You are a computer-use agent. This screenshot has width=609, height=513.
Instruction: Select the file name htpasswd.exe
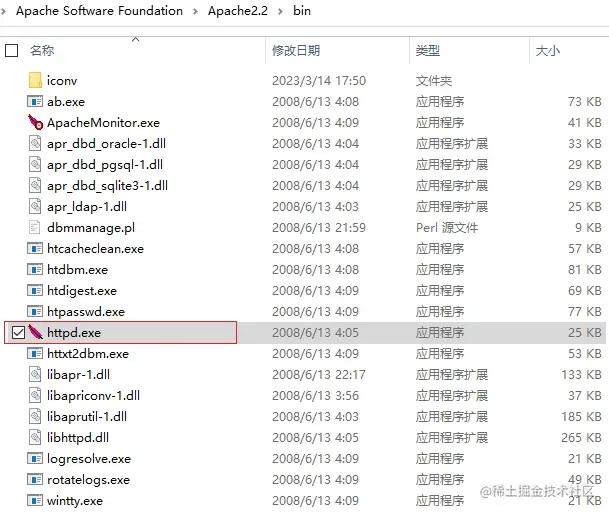point(86,311)
